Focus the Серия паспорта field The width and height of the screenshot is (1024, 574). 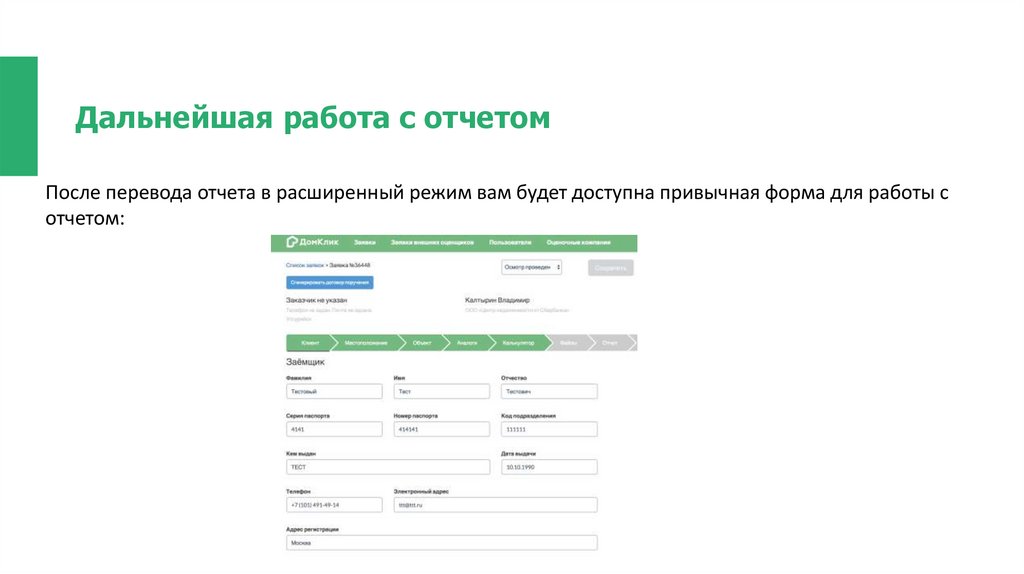point(334,429)
